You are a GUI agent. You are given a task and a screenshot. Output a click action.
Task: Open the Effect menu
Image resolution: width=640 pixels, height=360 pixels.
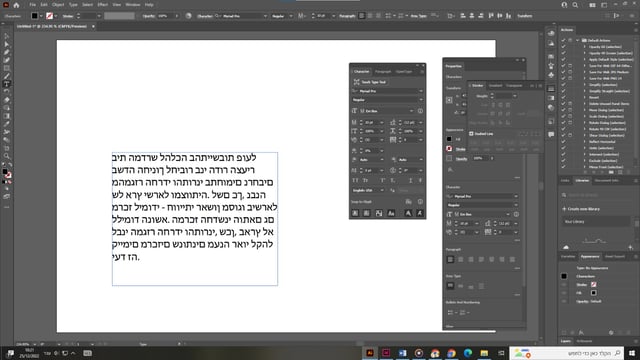102,5
